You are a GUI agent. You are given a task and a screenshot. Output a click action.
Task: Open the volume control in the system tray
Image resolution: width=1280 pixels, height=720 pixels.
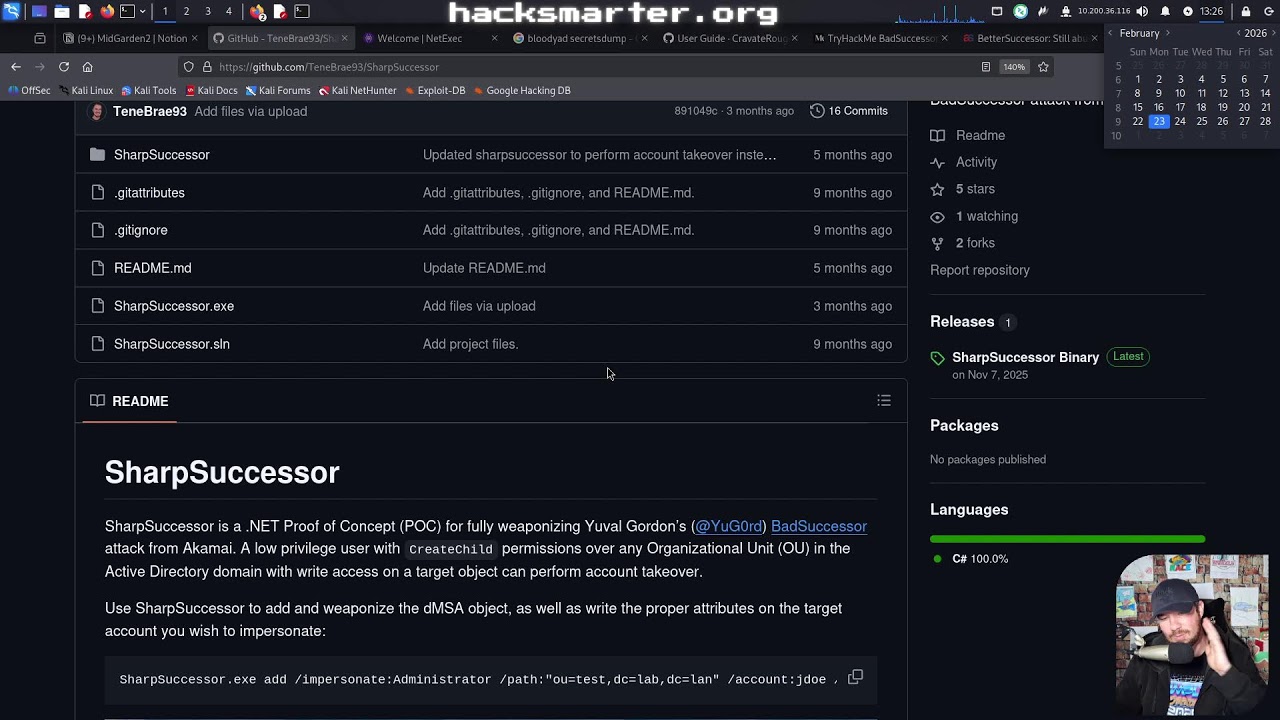[1143, 11]
